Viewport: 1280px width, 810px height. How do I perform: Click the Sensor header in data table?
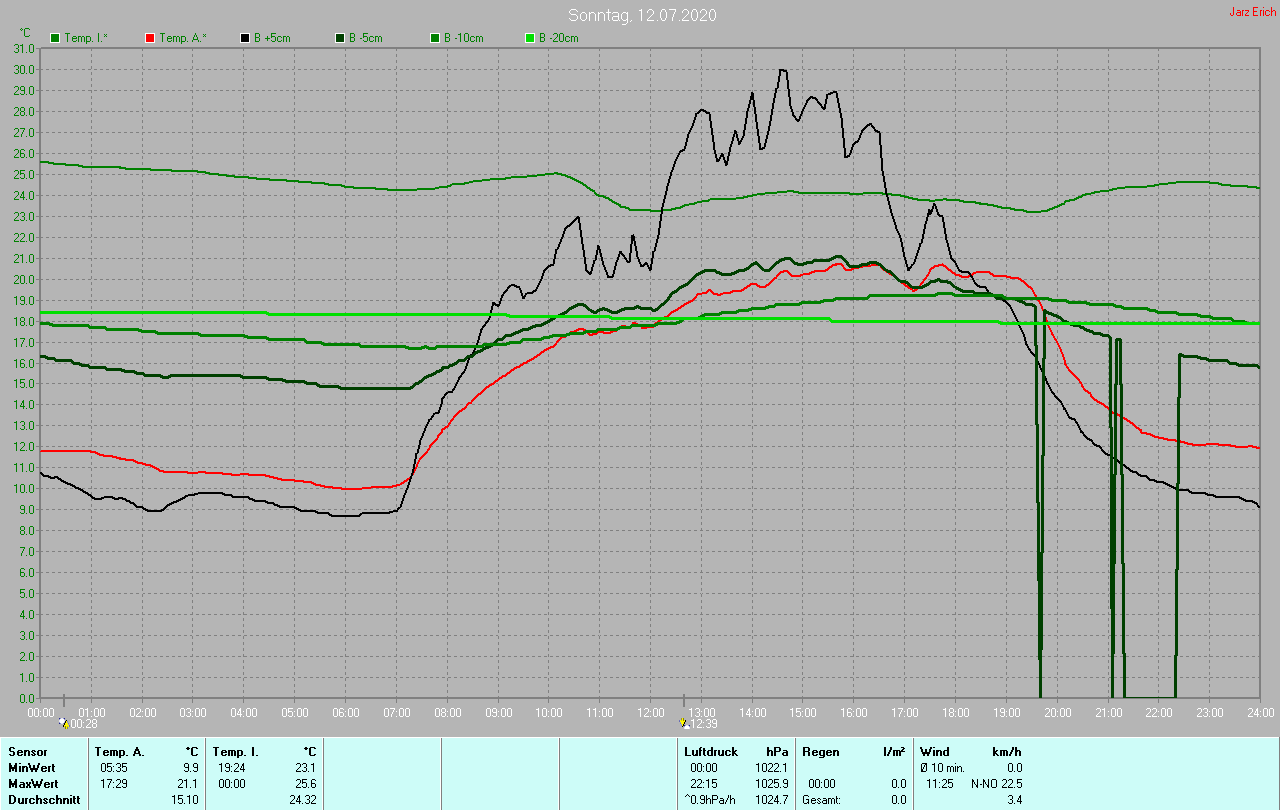click(27, 751)
